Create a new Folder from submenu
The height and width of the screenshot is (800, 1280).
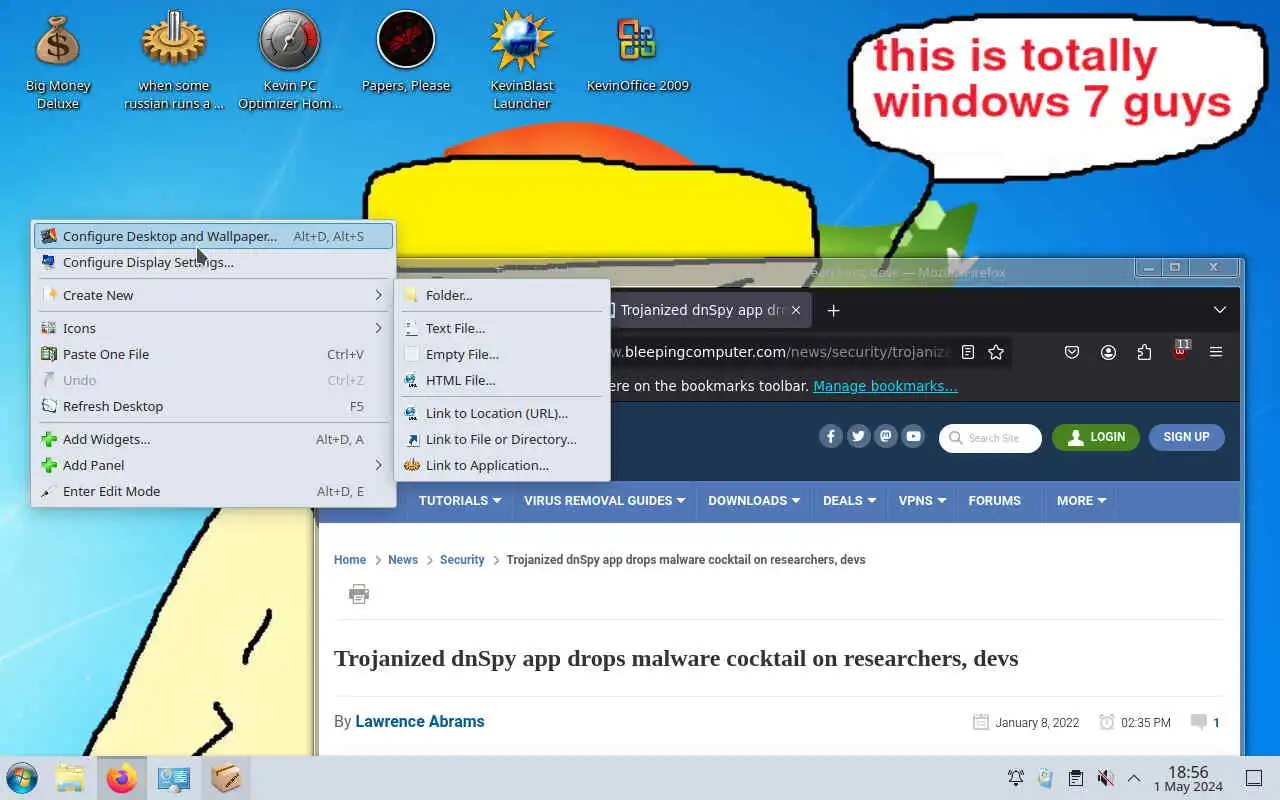pos(503,295)
